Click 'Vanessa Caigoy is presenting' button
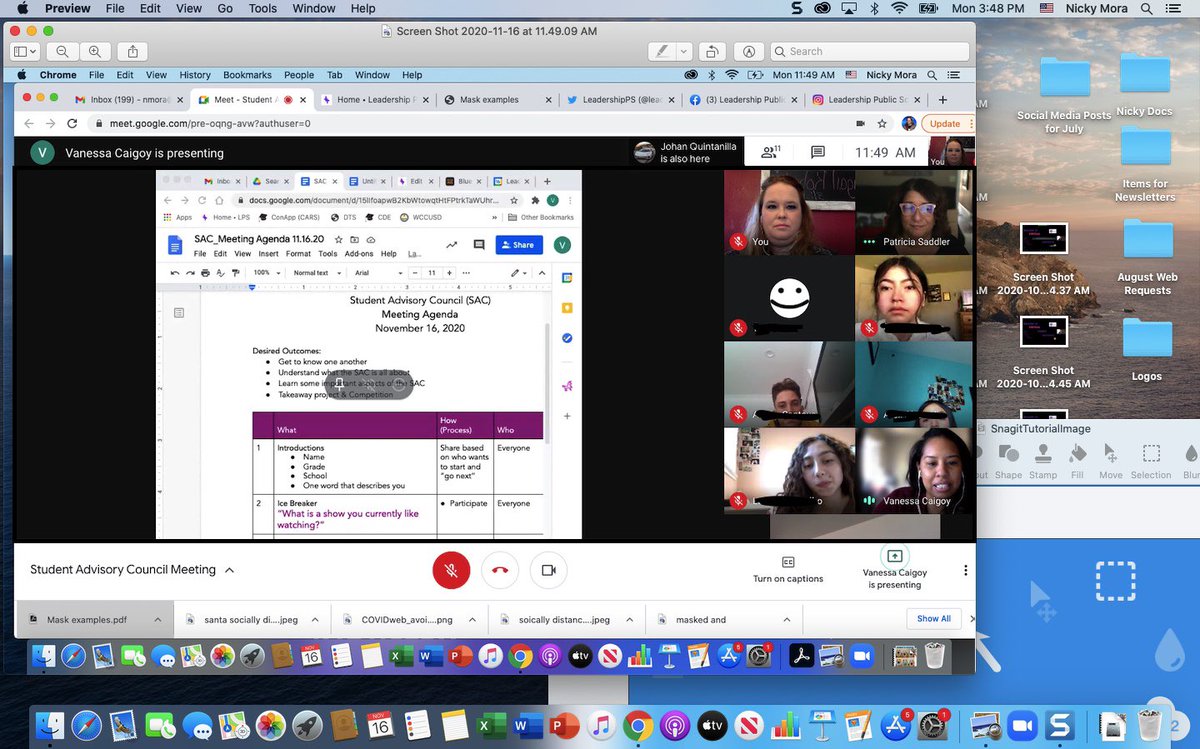 (894, 569)
